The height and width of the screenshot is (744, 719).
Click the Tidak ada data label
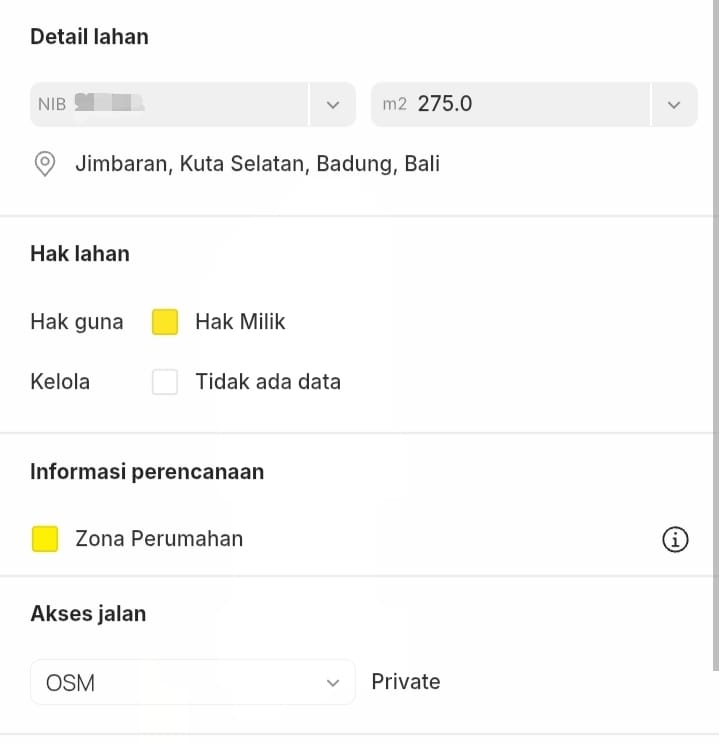pos(268,382)
